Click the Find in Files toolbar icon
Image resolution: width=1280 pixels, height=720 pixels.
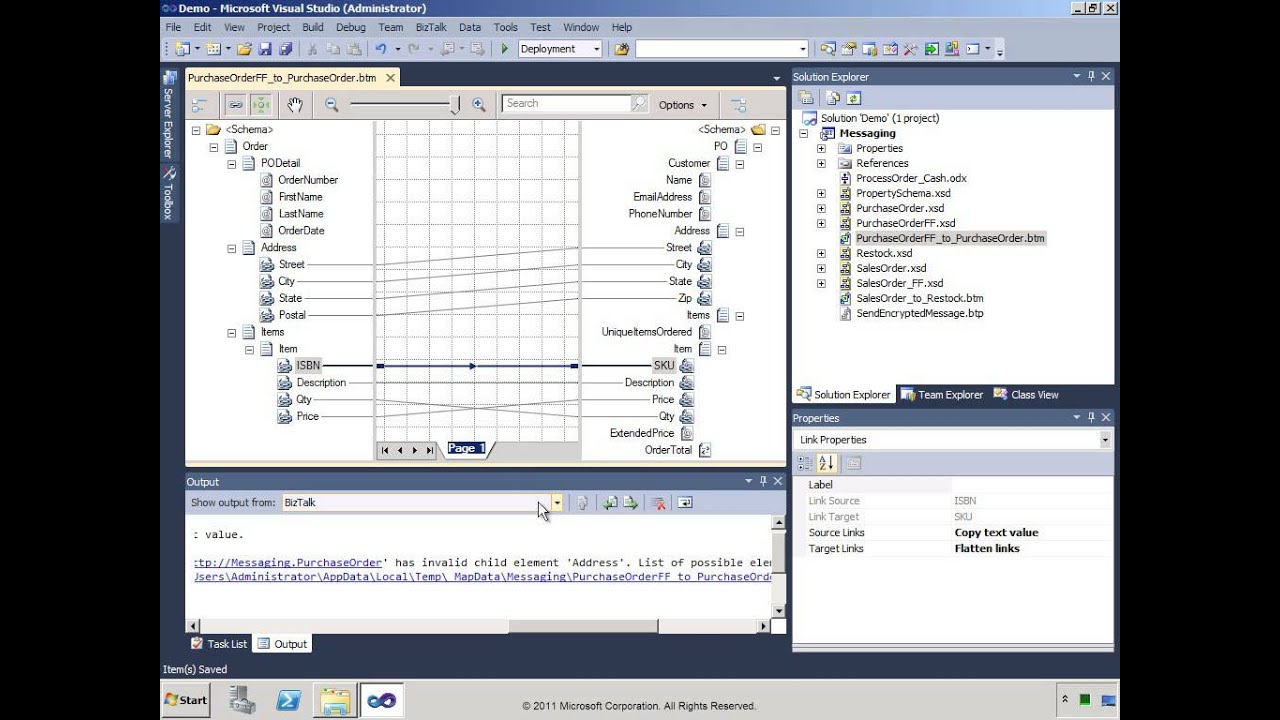coord(622,48)
